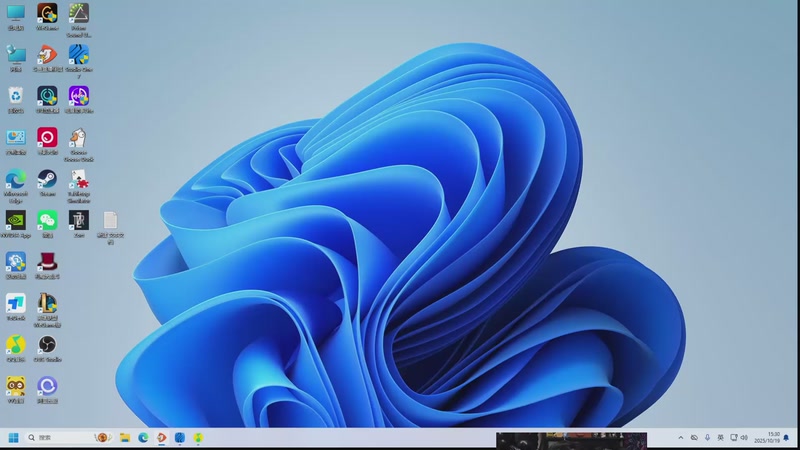Select the NVIDIA App desktop shortcut

coord(16,221)
